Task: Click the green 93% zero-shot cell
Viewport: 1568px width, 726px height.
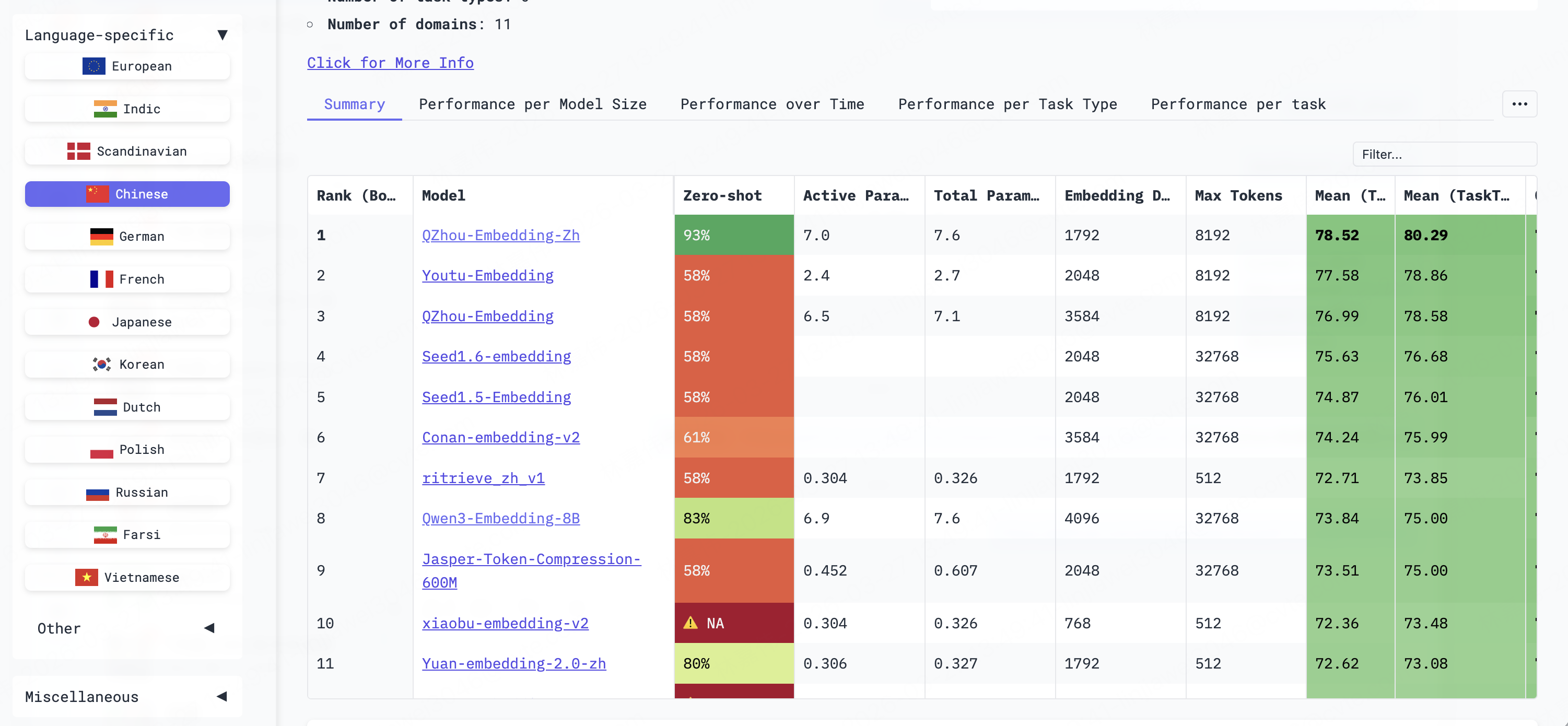Action: pos(733,236)
